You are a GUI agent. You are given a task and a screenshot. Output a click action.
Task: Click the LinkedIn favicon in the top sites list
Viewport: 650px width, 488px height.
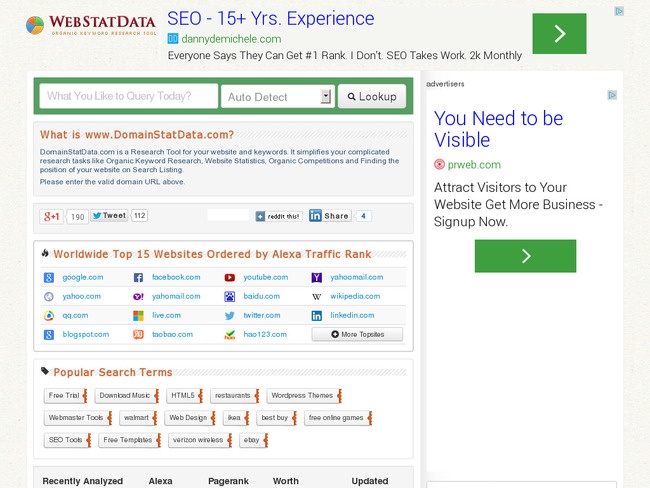[317, 316]
